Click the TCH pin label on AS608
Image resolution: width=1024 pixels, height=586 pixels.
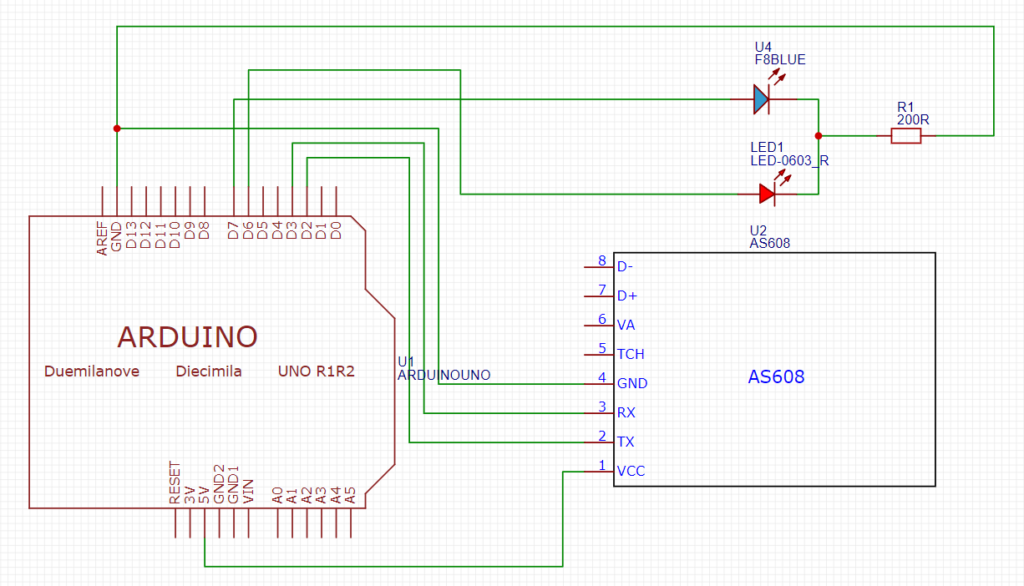(631, 354)
